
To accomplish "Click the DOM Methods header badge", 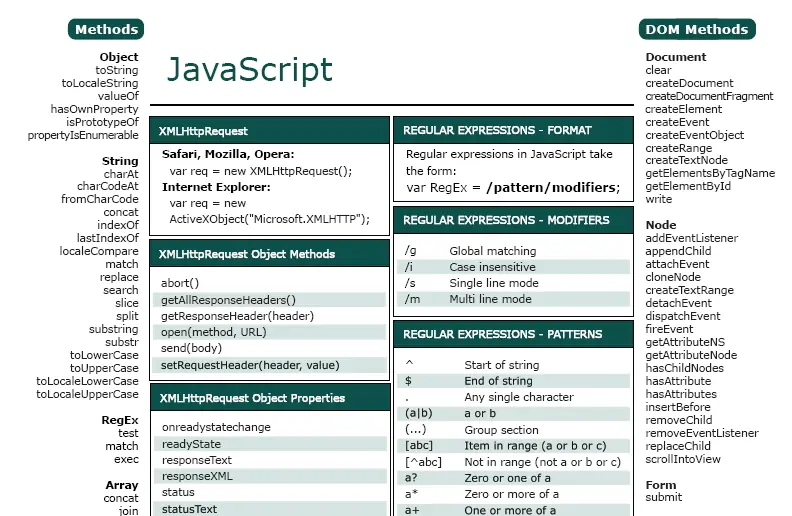I will click(x=697, y=29).
